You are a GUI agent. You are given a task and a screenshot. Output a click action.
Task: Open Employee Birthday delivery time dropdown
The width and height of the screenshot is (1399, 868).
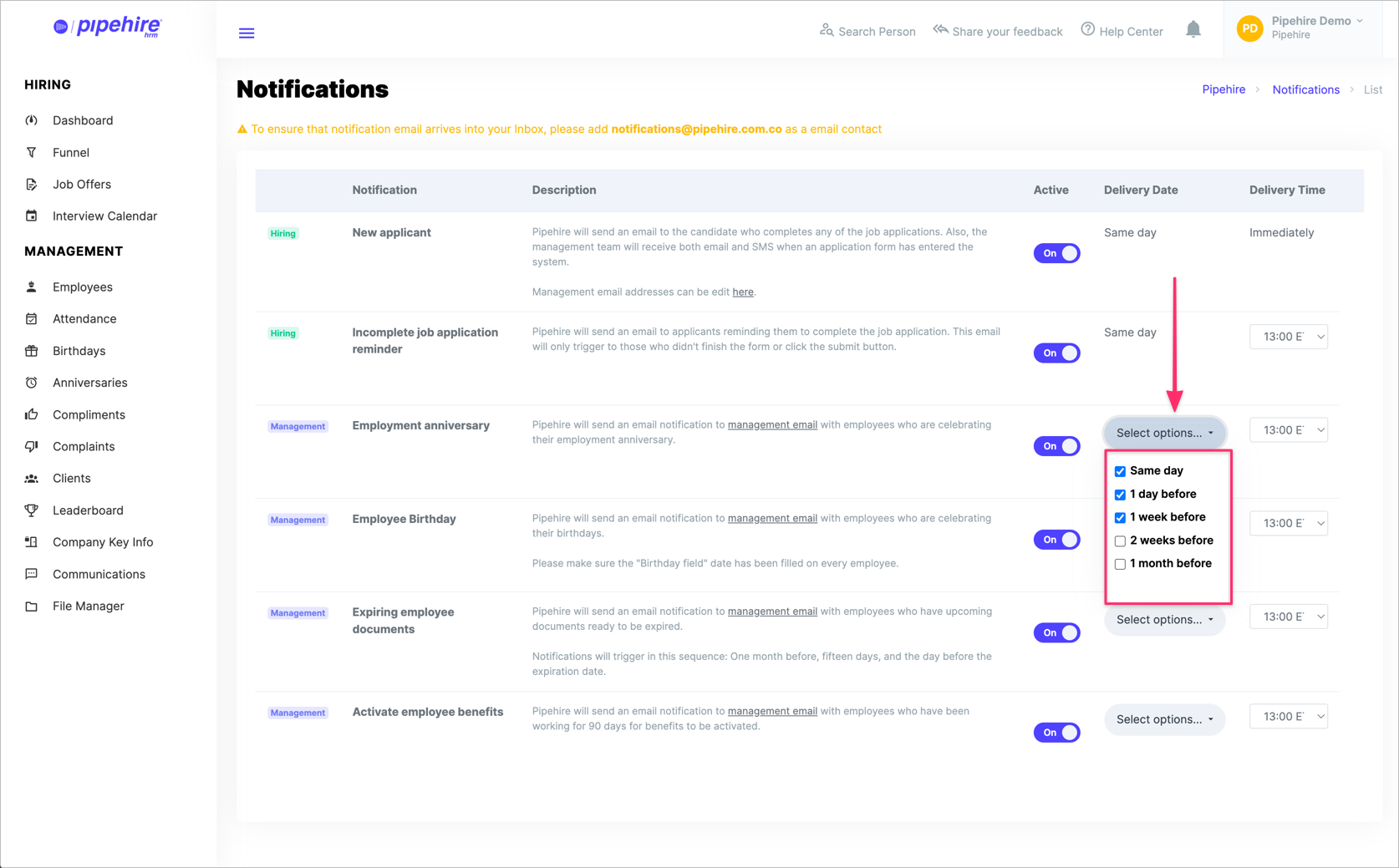[x=1289, y=523]
